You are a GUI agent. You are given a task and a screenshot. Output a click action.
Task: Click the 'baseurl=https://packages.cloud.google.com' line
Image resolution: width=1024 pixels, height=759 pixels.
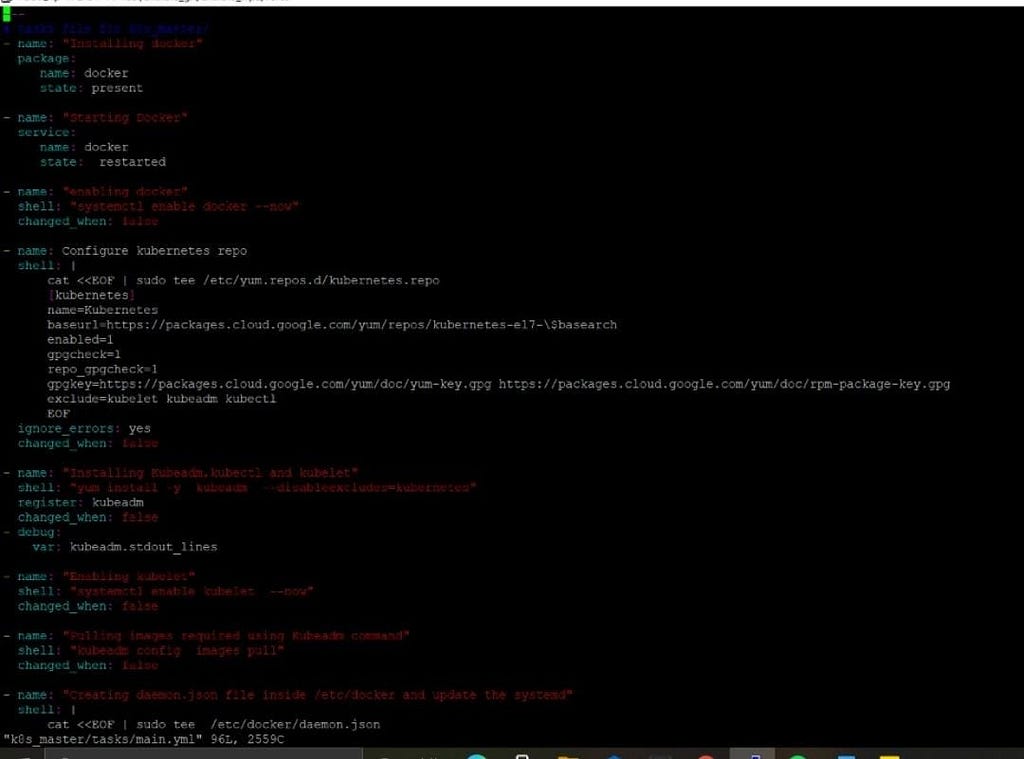tap(332, 325)
